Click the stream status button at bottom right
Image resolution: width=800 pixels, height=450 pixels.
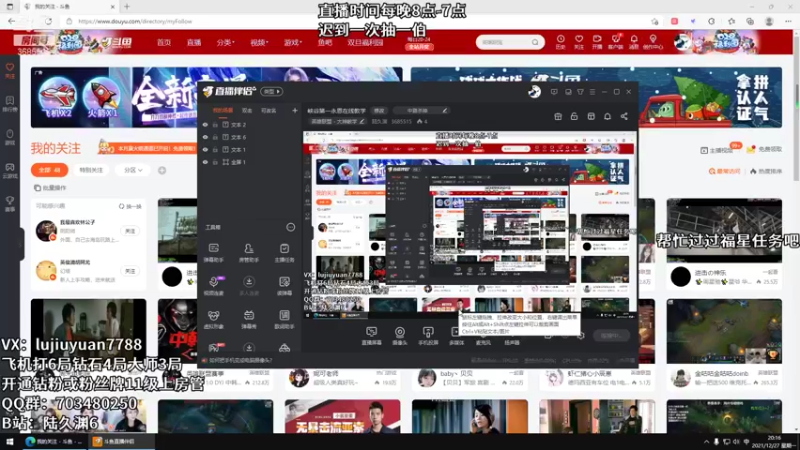point(611,335)
